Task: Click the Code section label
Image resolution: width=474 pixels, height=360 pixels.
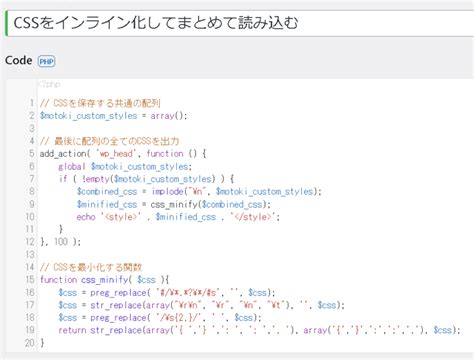Action: 19,61
